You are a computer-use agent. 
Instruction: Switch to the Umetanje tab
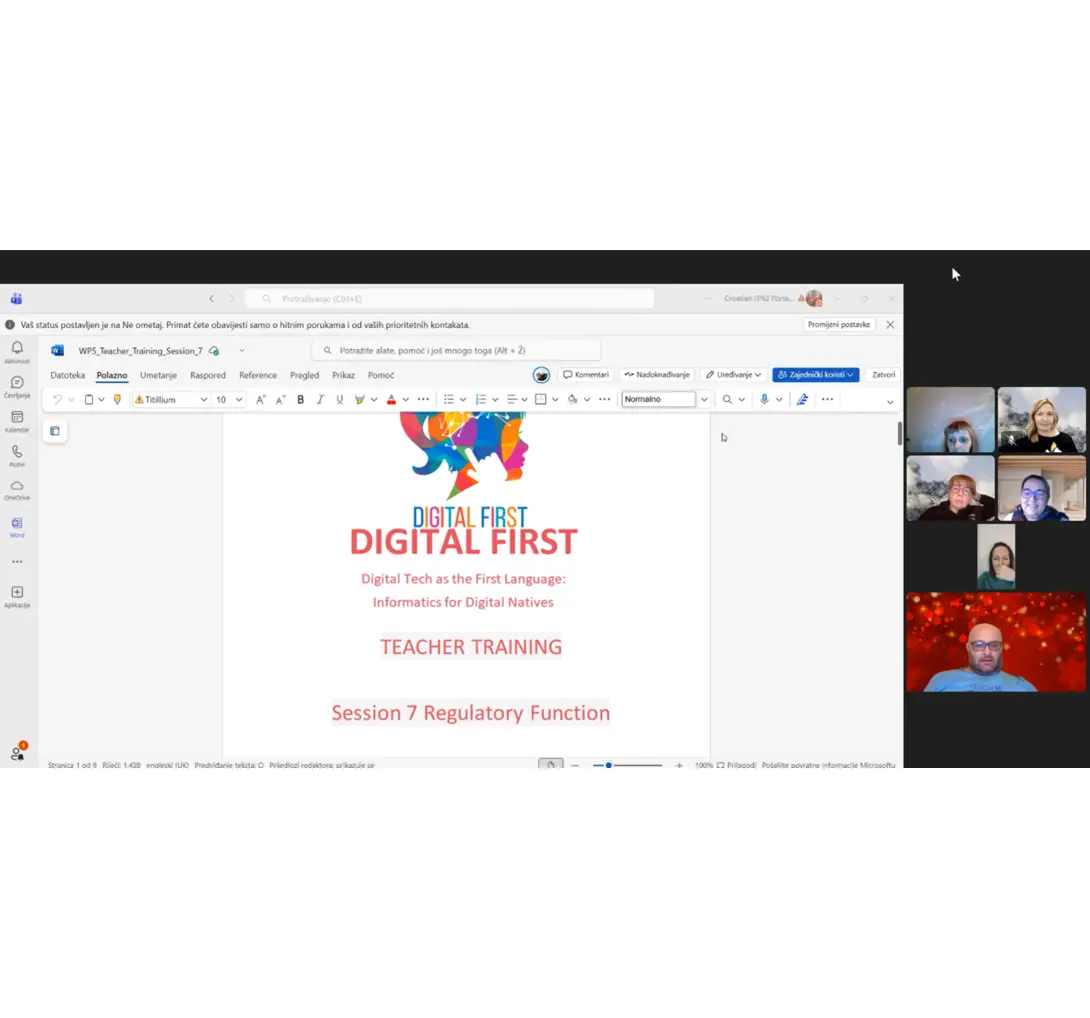158,375
